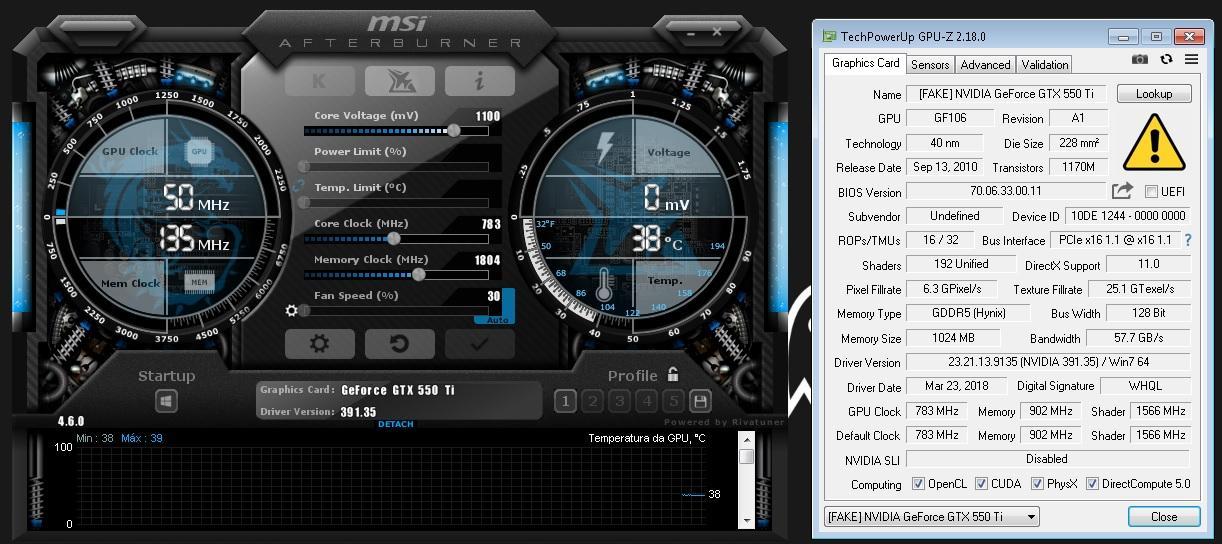This screenshot has height=544, width=1222.
Task: Save profile with floppy disk icon
Action: (x=701, y=402)
